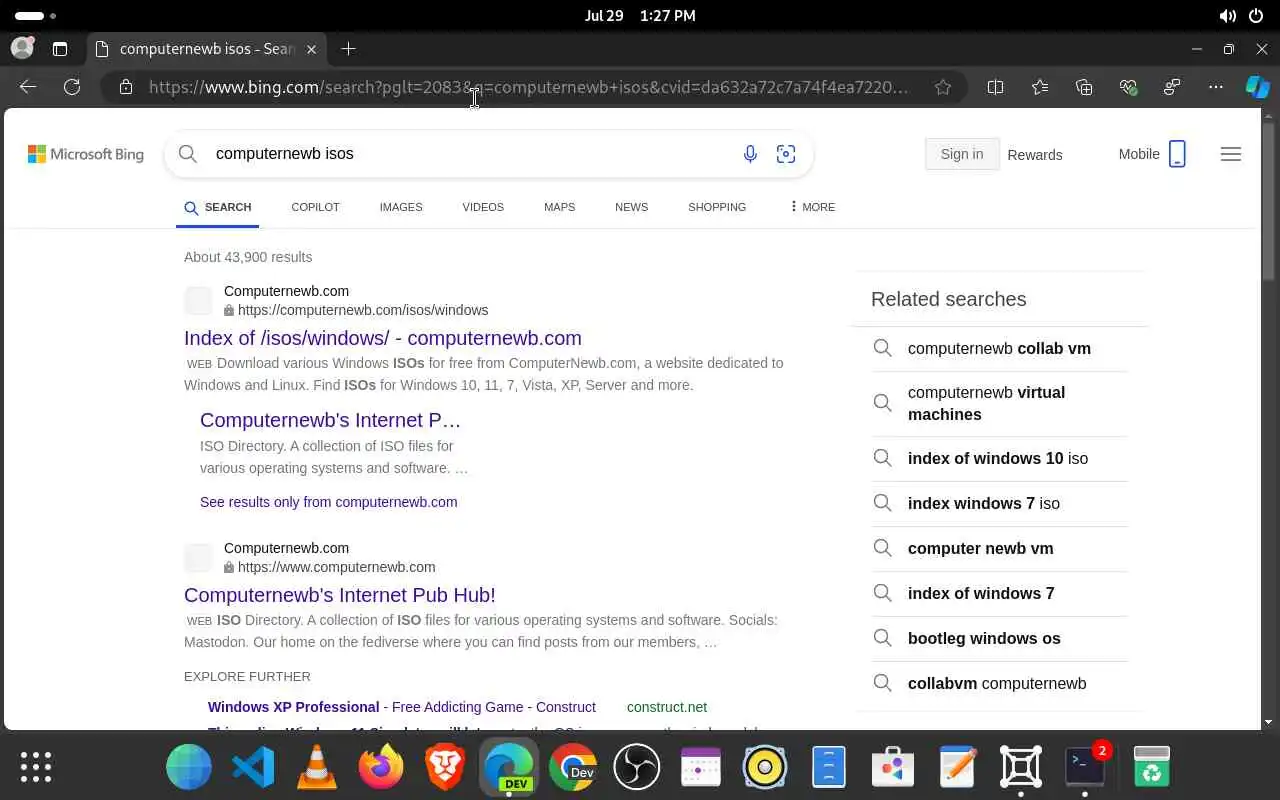Click the Sign in button
The width and height of the screenshot is (1280, 800).
pos(962,154)
